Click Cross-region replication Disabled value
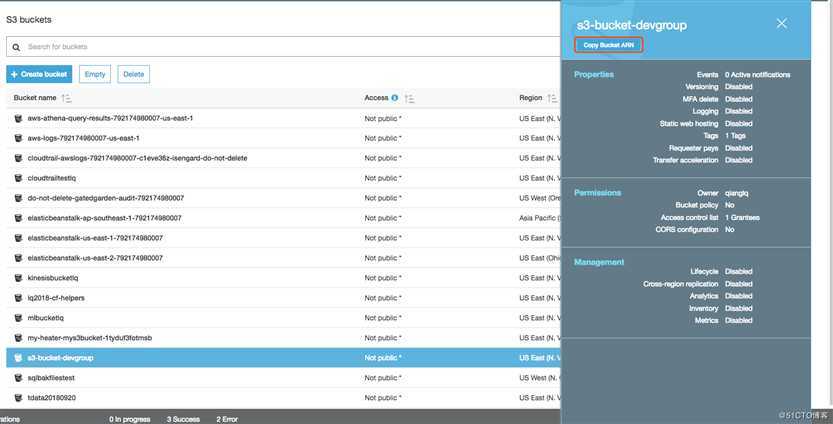 738,284
